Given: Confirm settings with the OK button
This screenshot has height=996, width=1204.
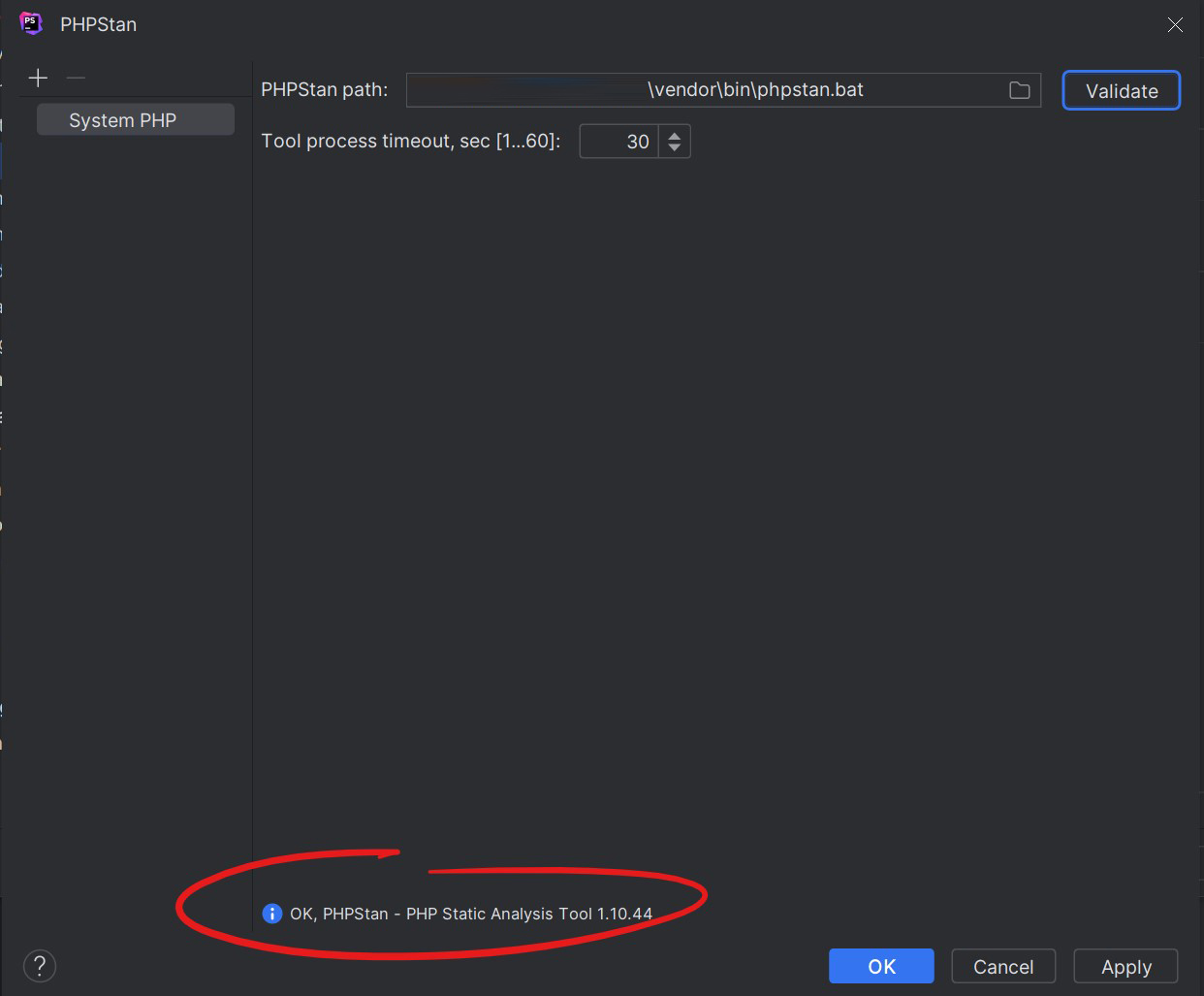Looking at the screenshot, I should click(x=881, y=966).
